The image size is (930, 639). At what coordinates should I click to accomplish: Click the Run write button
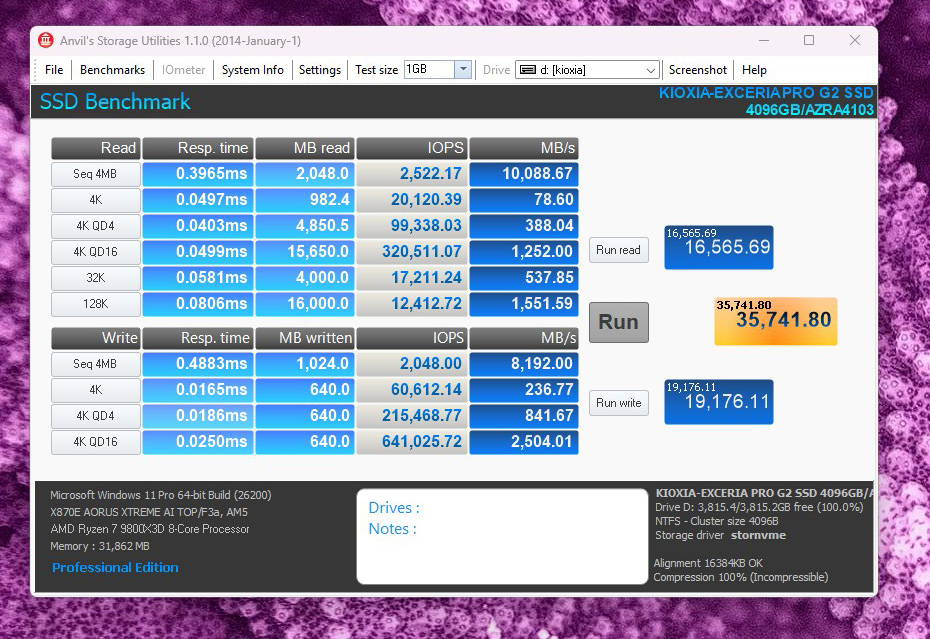pyautogui.click(x=618, y=403)
